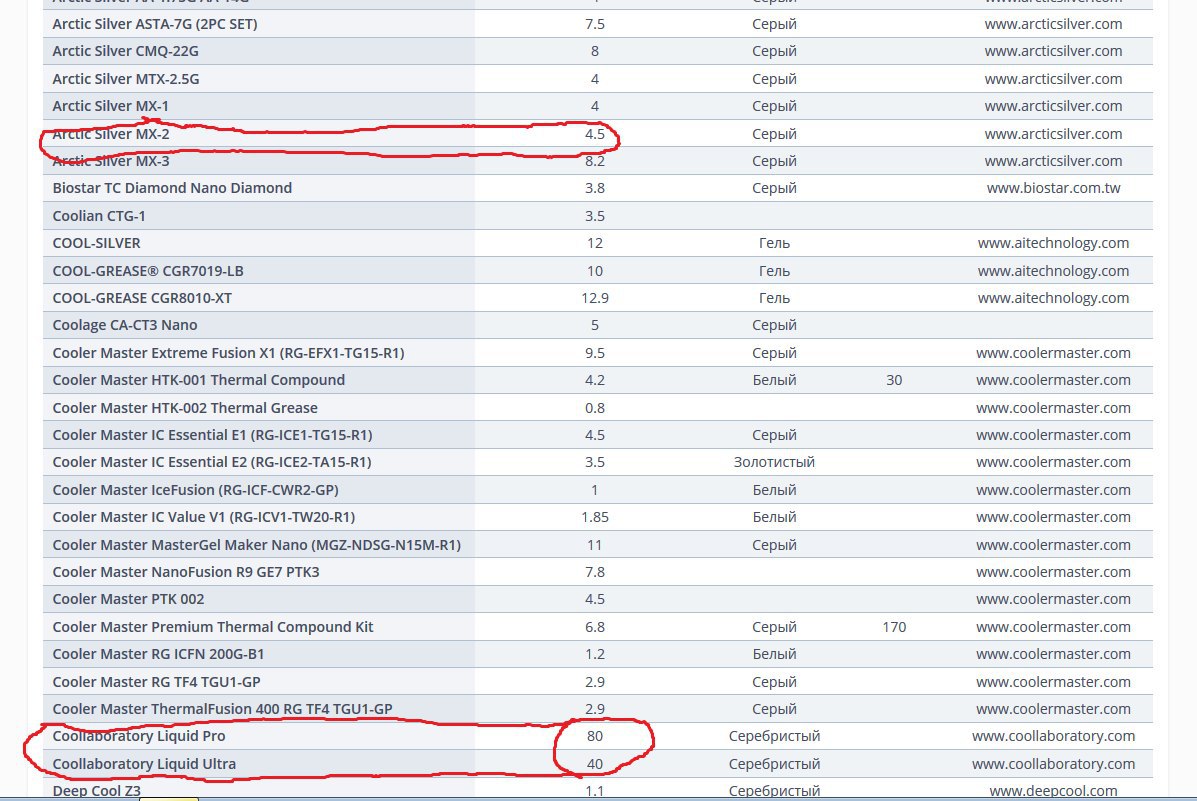Select the Coolage CA-CT3 Nano name
The image size is (1197, 801).
tap(124, 325)
